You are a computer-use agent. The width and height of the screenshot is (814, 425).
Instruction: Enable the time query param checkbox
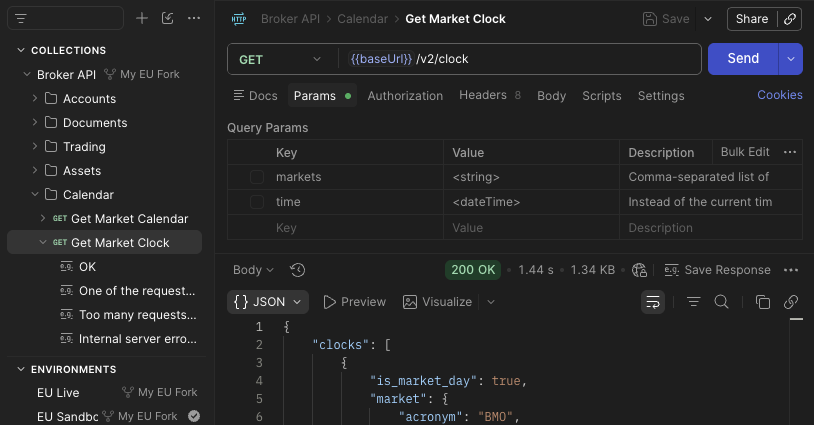[257, 202]
